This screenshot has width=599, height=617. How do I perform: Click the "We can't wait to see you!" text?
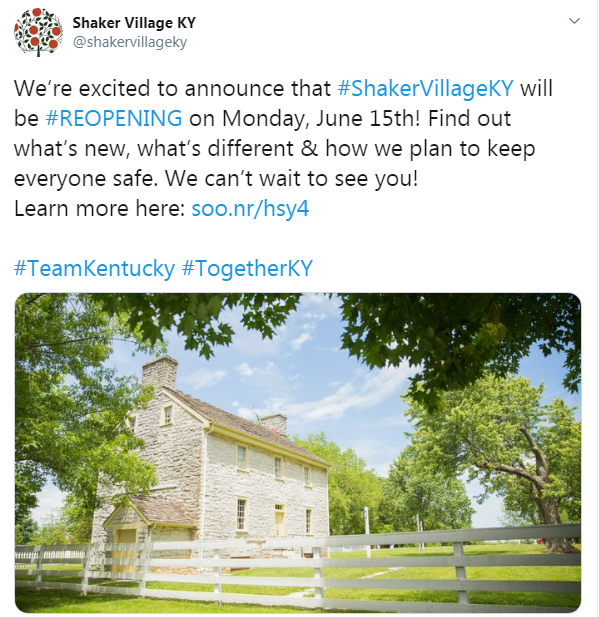[x=291, y=178]
